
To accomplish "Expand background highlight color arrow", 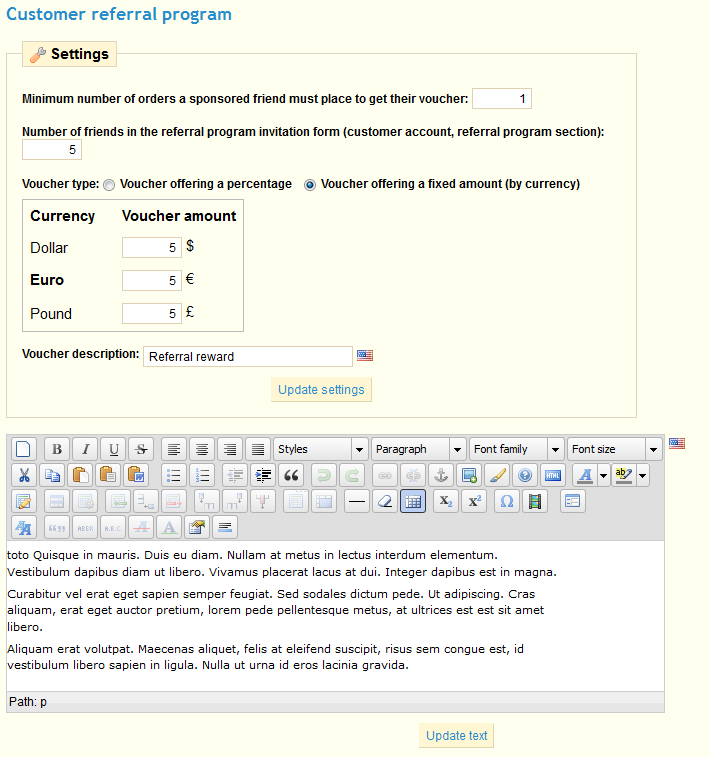I will point(643,476).
